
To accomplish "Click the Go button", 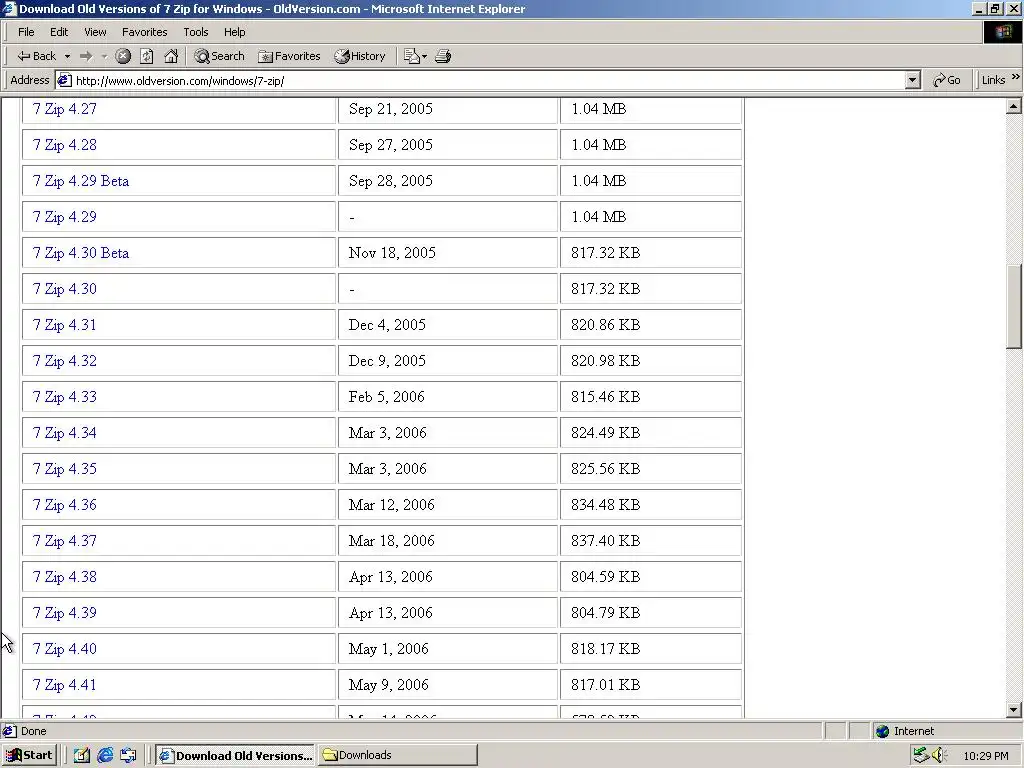I will (x=947, y=80).
